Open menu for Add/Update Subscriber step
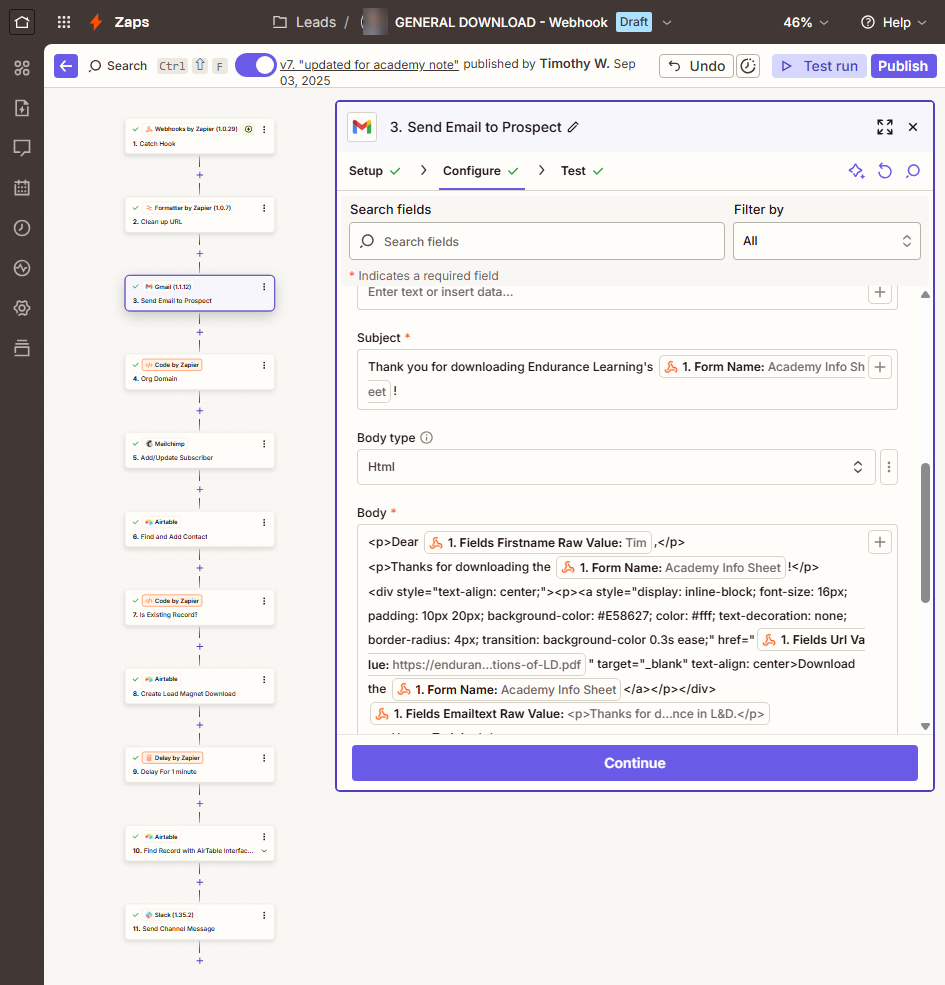This screenshot has height=985, width=945. pos(264,444)
